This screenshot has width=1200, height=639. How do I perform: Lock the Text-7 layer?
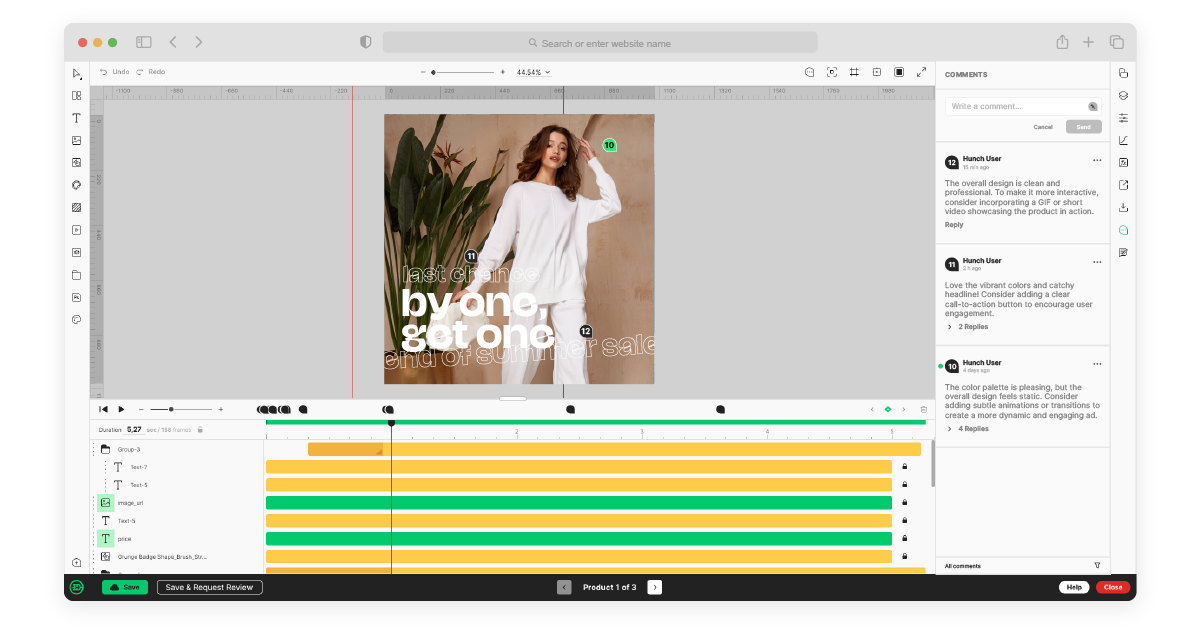pyautogui.click(x=905, y=465)
